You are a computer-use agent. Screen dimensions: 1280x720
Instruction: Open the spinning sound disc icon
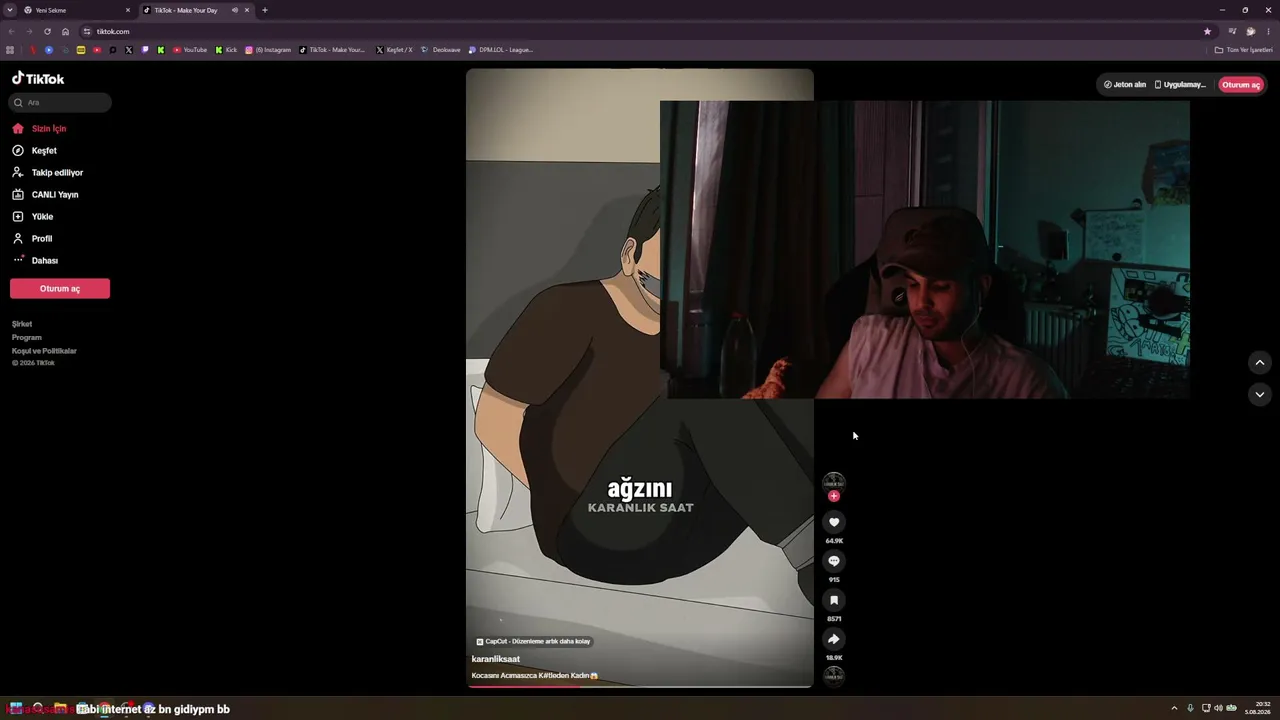pyautogui.click(x=834, y=676)
